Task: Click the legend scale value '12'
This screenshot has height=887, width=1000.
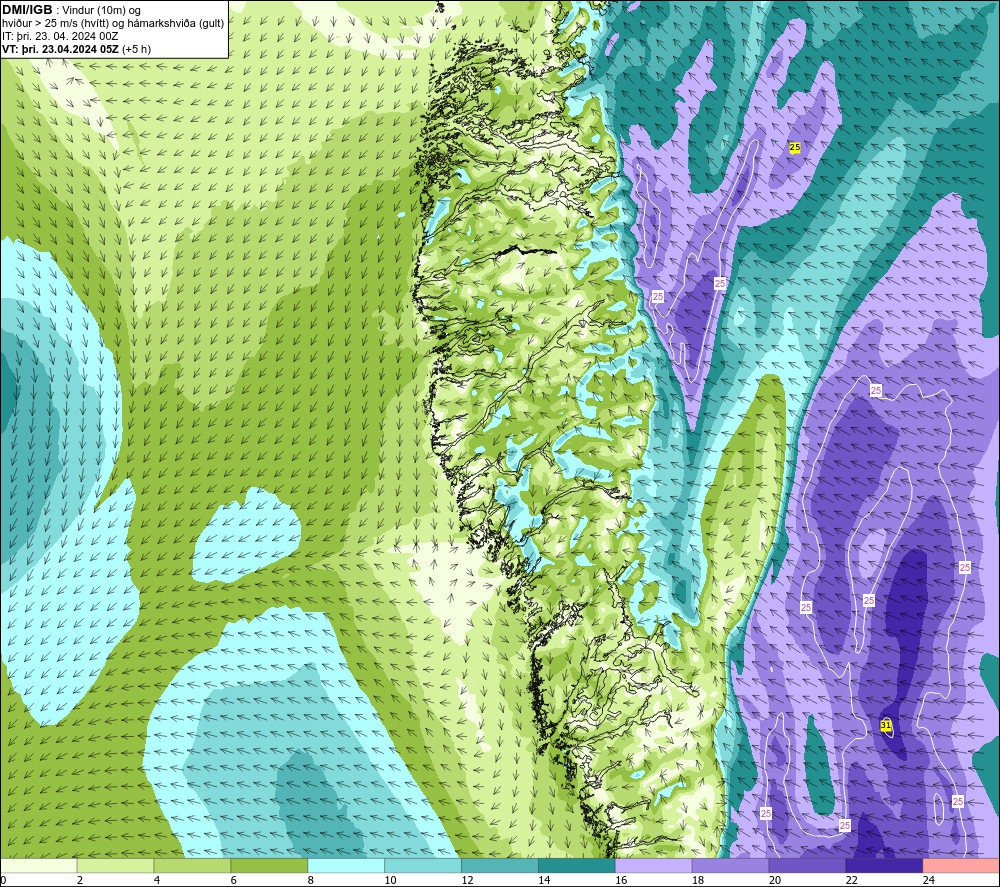Action: pyautogui.click(x=467, y=880)
